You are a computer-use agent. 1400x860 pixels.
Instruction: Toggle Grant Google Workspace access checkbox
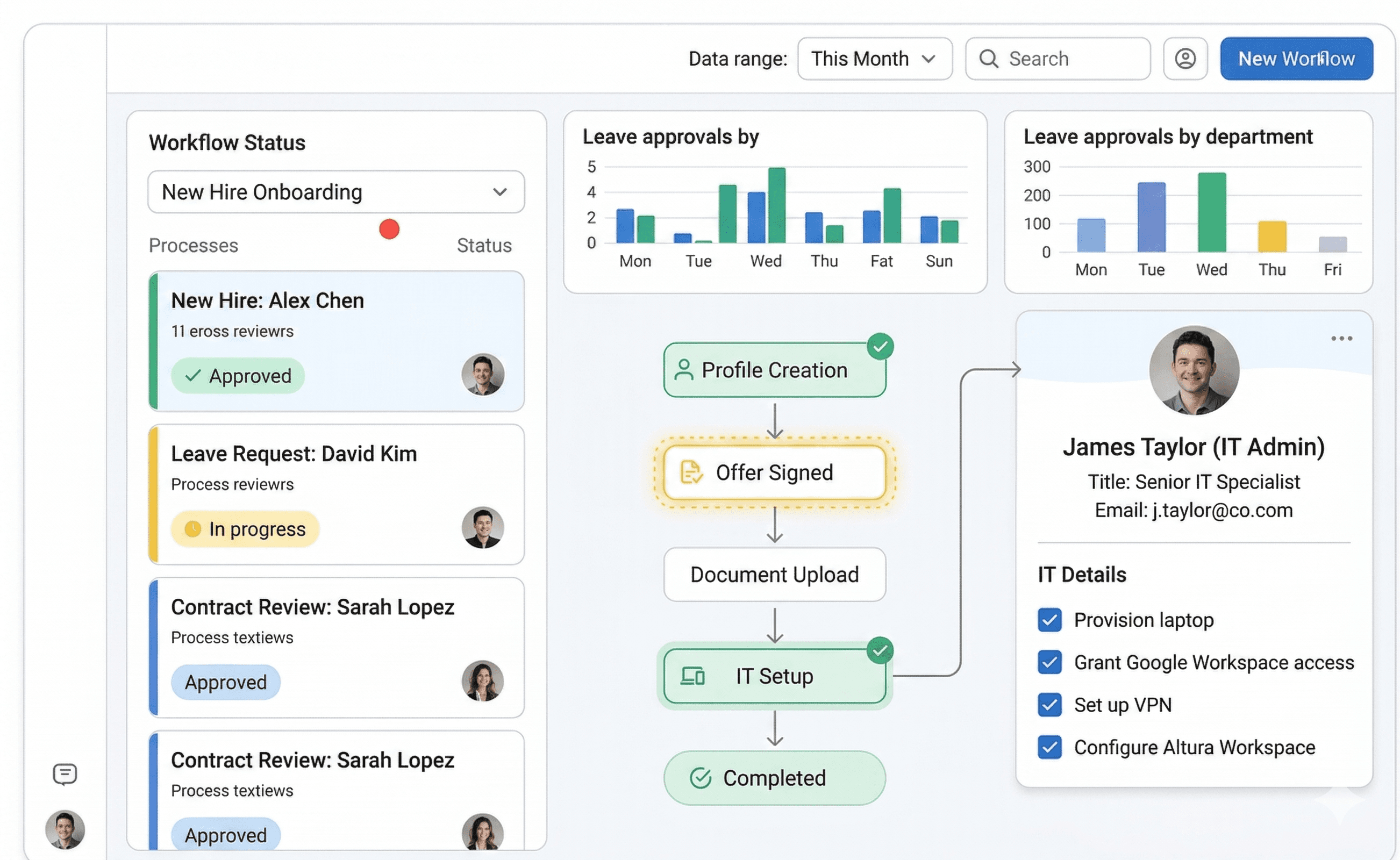[x=1049, y=662]
